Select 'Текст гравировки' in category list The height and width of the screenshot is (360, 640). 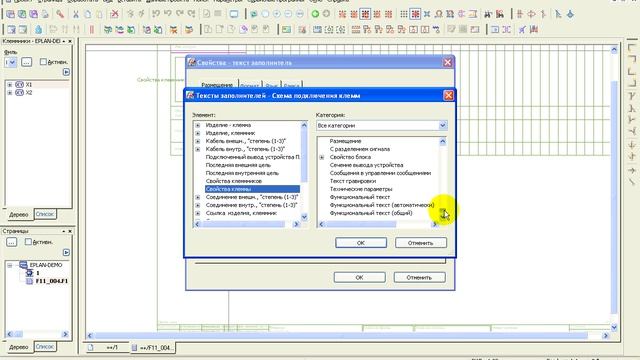(x=353, y=181)
